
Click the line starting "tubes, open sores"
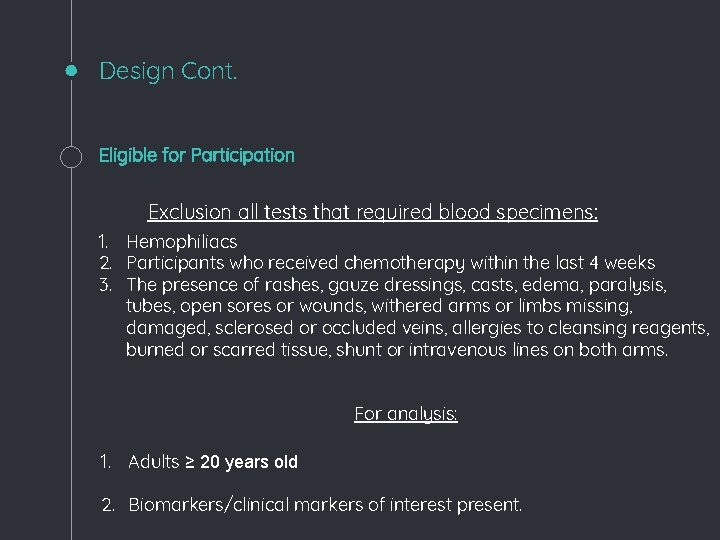click(380, 306)
